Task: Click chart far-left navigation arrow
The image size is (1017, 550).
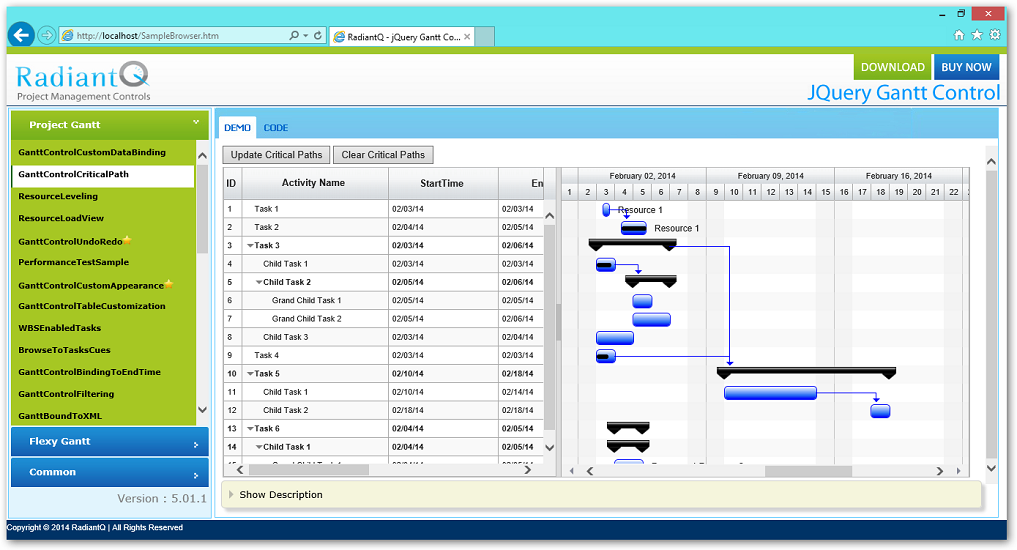Action: click(x=571, y=472)
